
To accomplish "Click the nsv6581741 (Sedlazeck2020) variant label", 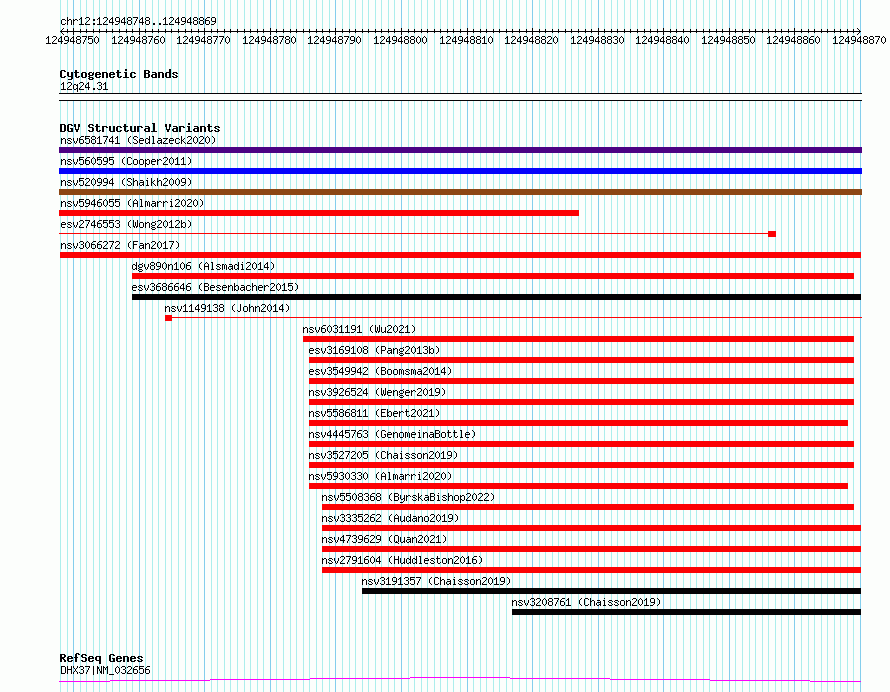I will click(138, 140).
